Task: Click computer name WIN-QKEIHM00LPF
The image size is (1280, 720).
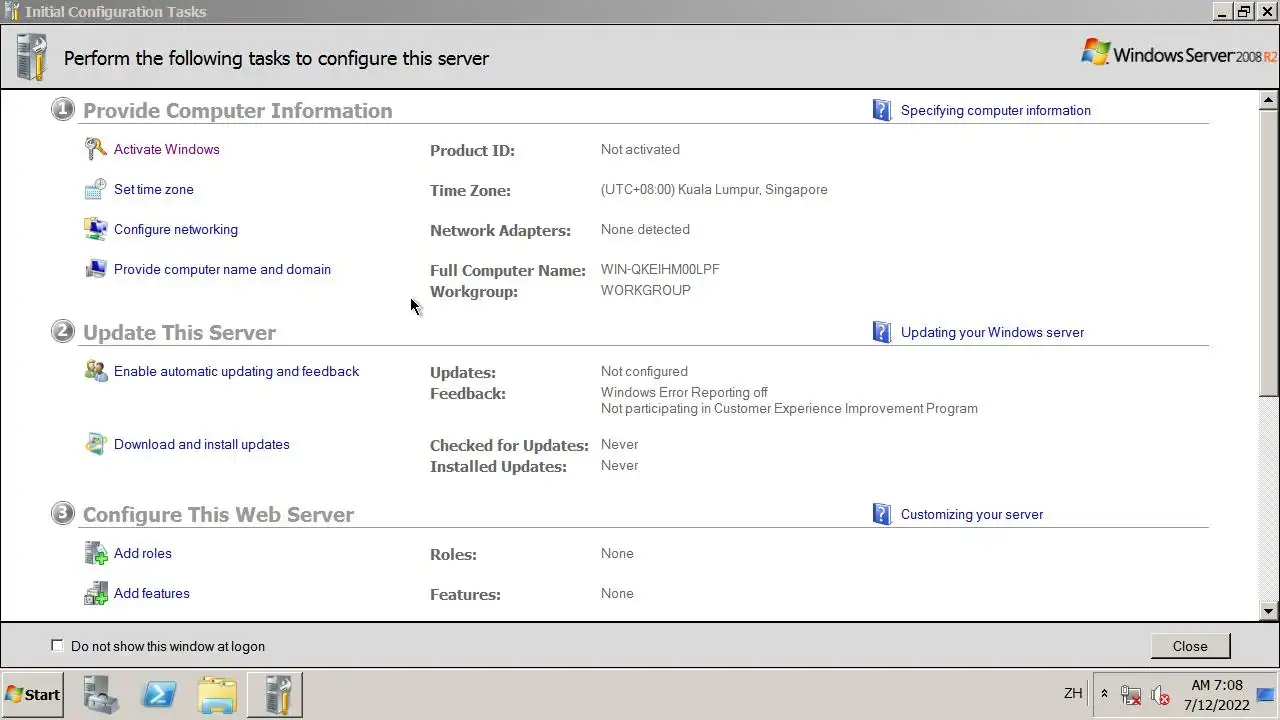Action: tap(660, 269)
